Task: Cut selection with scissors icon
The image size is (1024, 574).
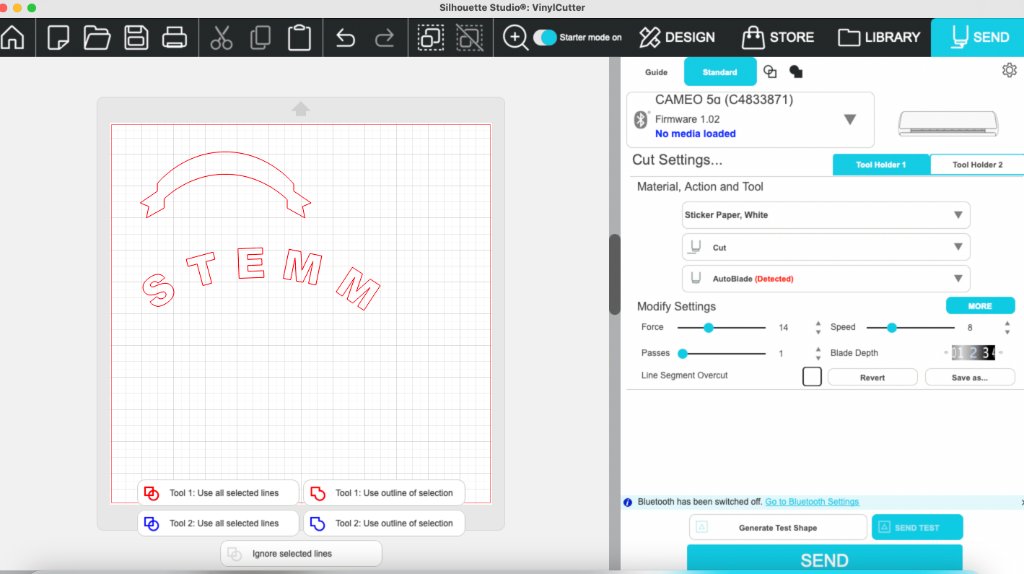Action: [221, 37]
